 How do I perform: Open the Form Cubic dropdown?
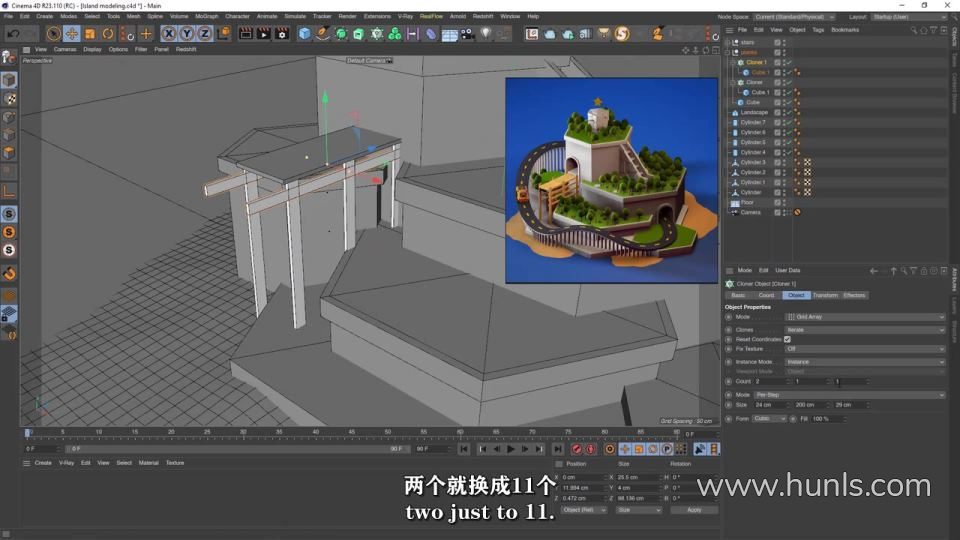click(x=769, y=419)
